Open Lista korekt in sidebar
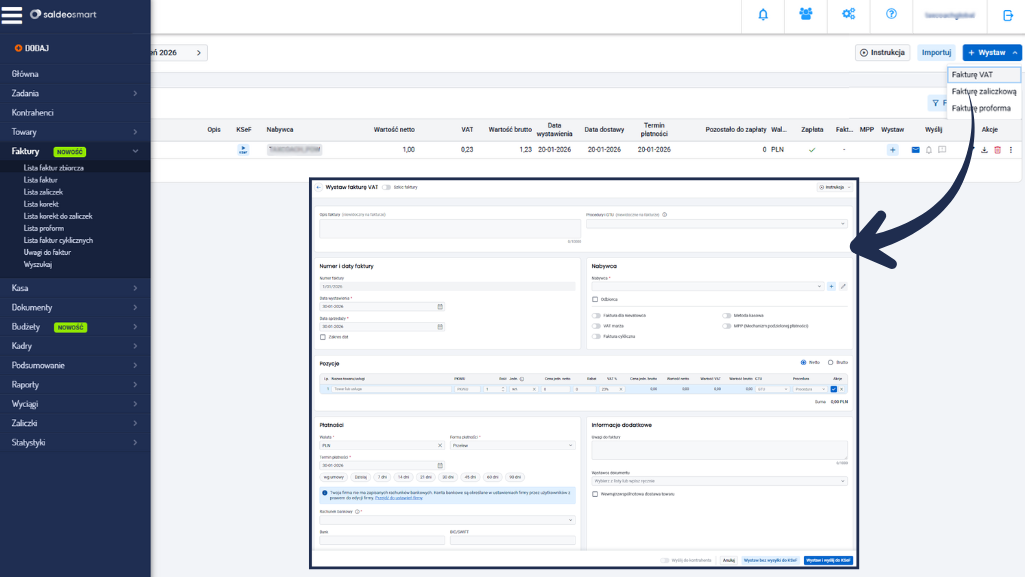 coord(43,204)
